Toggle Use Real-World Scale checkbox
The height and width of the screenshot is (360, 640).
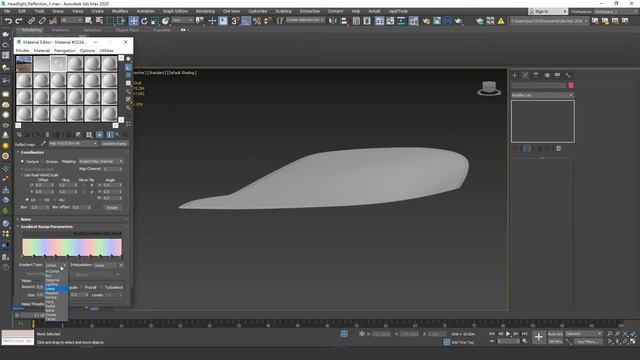(x=22, y=175)
